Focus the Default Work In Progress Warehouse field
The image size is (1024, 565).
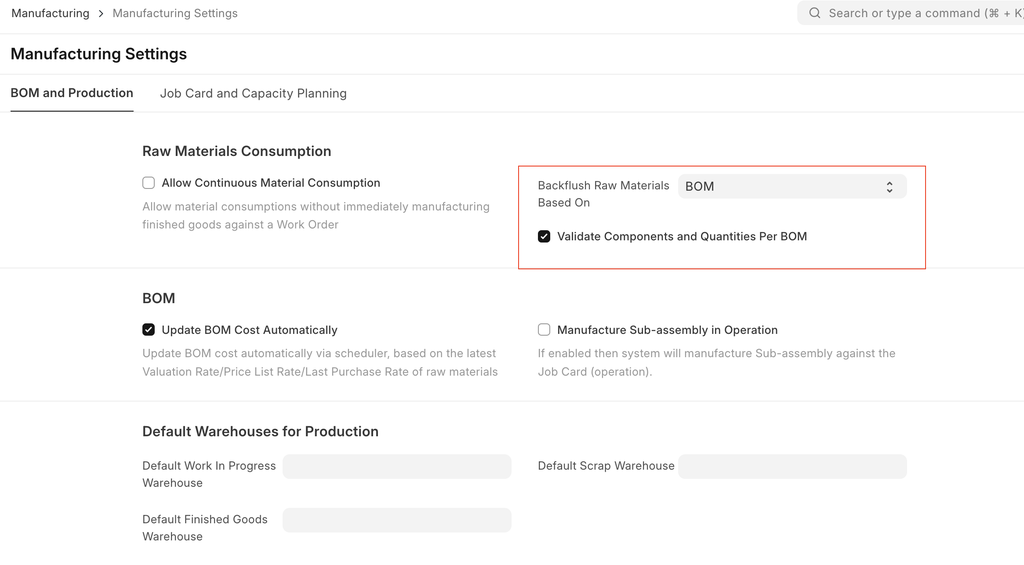click(397, 467)
